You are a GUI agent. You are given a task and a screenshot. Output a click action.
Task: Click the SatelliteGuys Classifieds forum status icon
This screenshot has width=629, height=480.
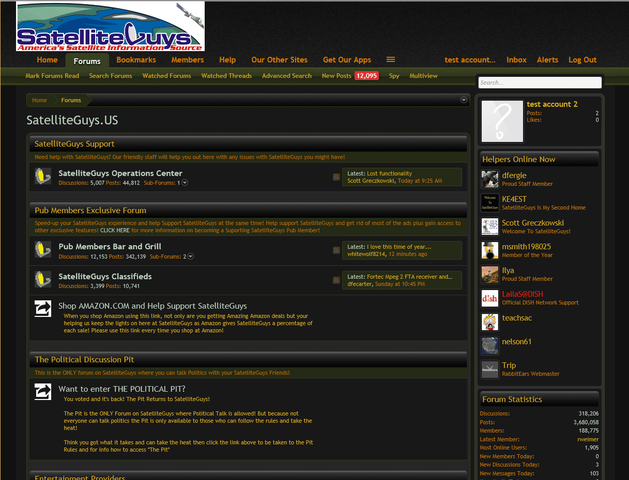[43, 279]
